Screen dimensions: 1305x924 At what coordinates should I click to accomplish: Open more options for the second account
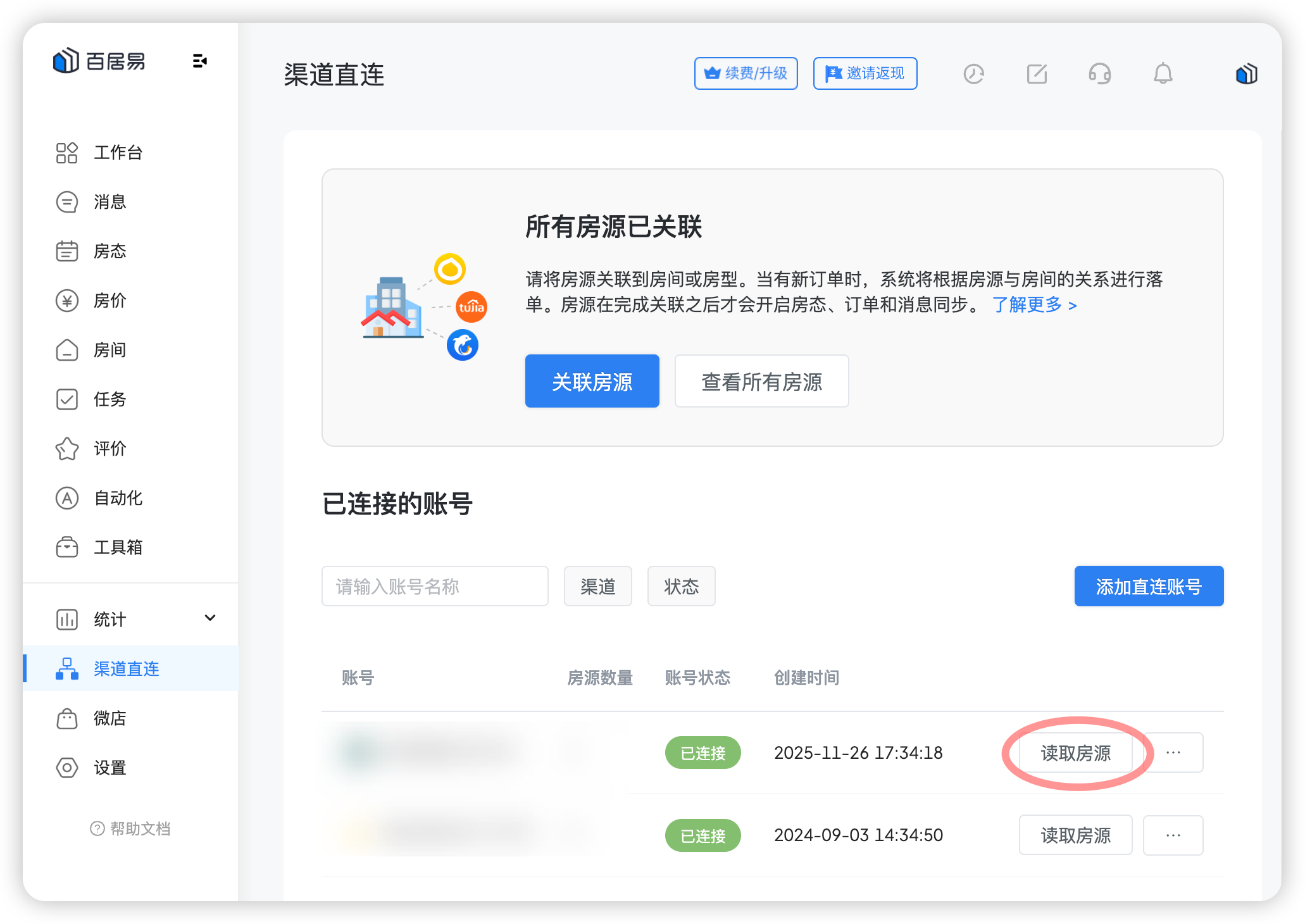(x=1173, y=835)
